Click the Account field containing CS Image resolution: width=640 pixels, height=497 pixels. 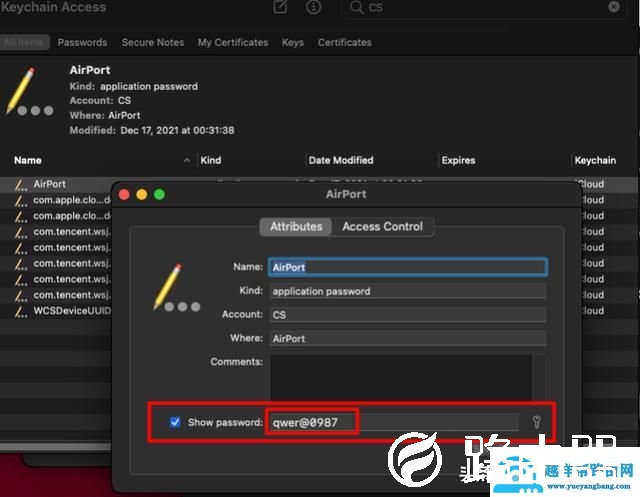(408, 315)
